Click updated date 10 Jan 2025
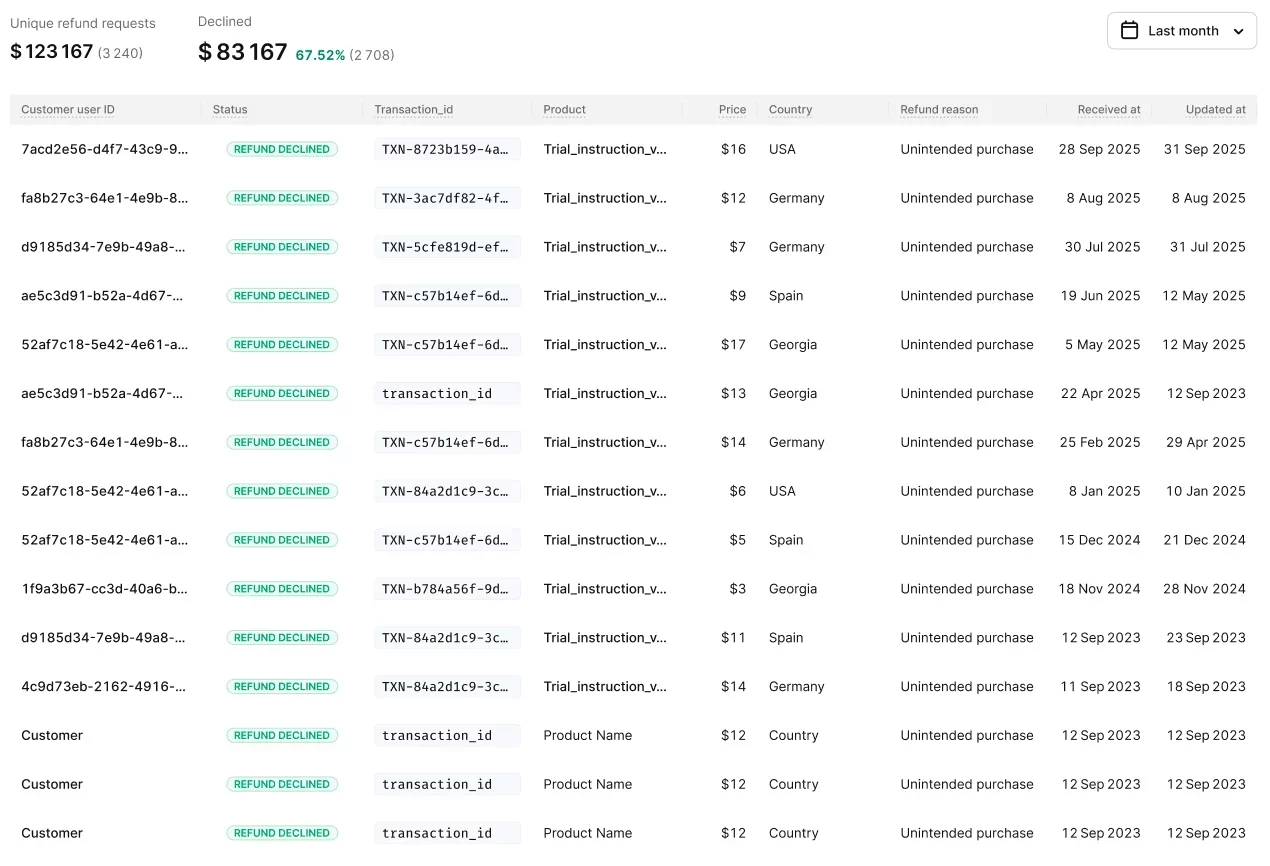The height and width of the screenshot is (866, 1270). [x=1206, y=491]
